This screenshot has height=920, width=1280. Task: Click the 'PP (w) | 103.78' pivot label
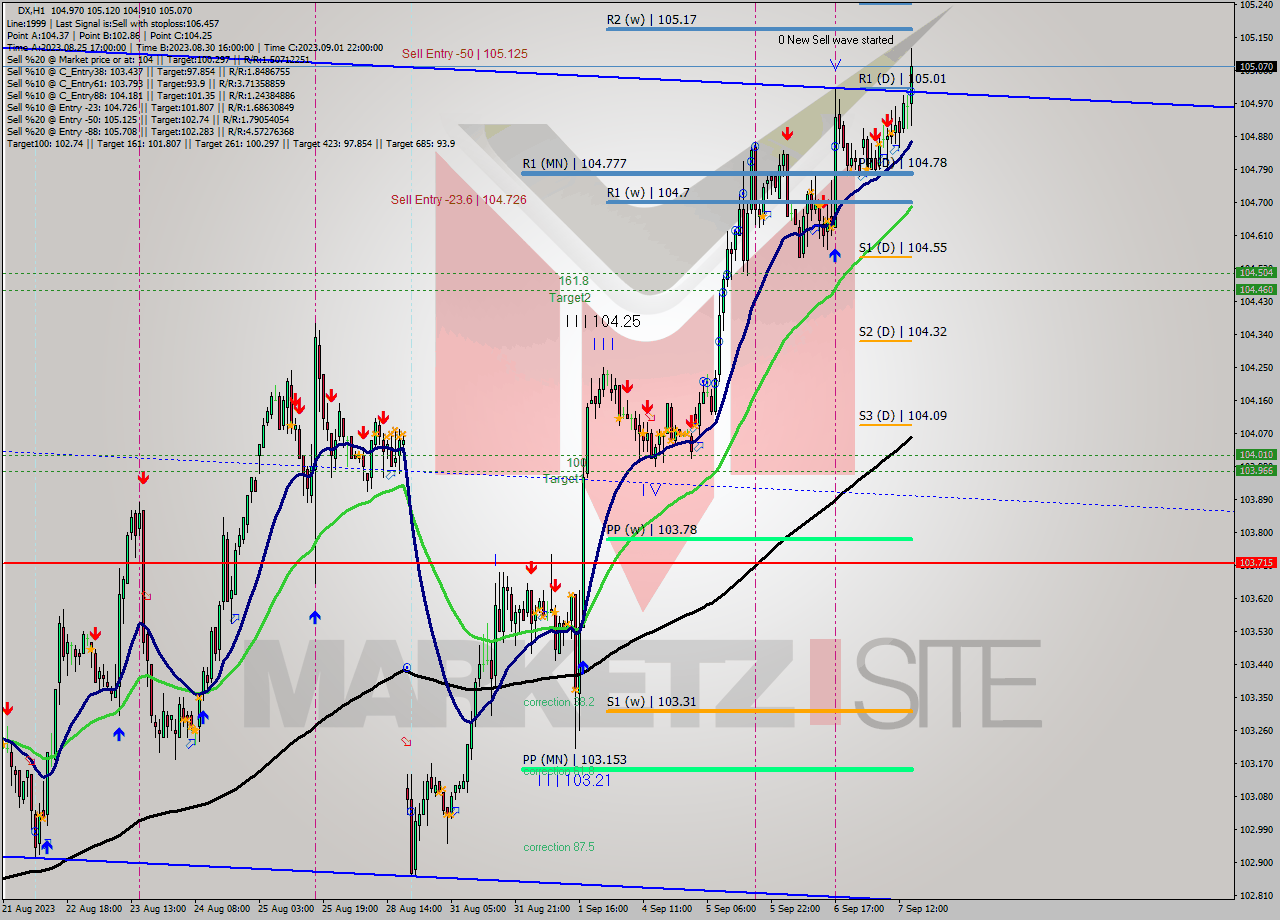651,529
